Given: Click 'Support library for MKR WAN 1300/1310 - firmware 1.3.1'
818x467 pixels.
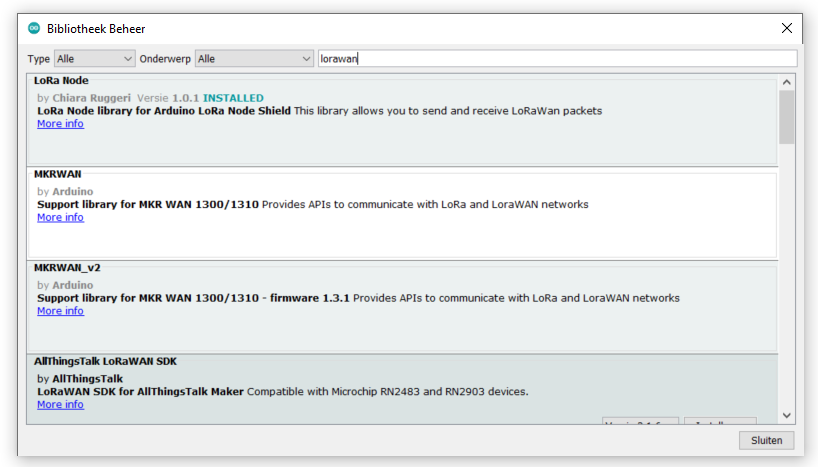Looking at the screenshot, I should click(x=193, y=298).
